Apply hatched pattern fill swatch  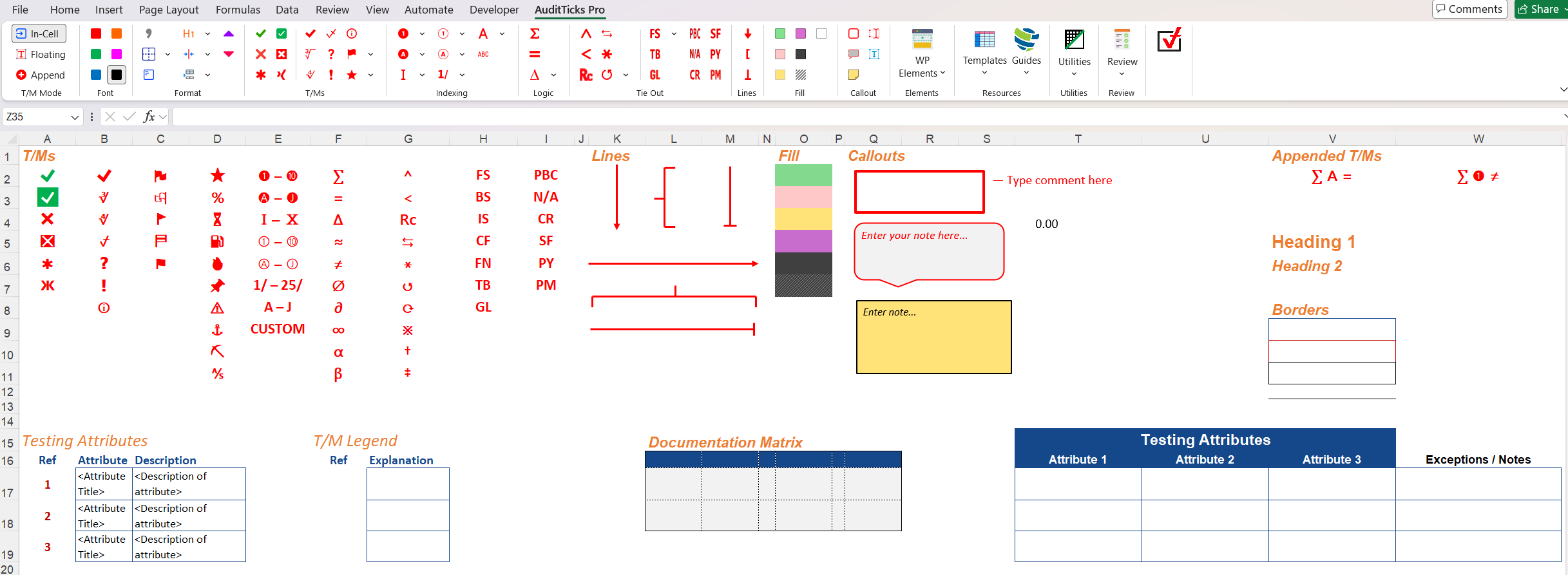[x=801, y=75]
